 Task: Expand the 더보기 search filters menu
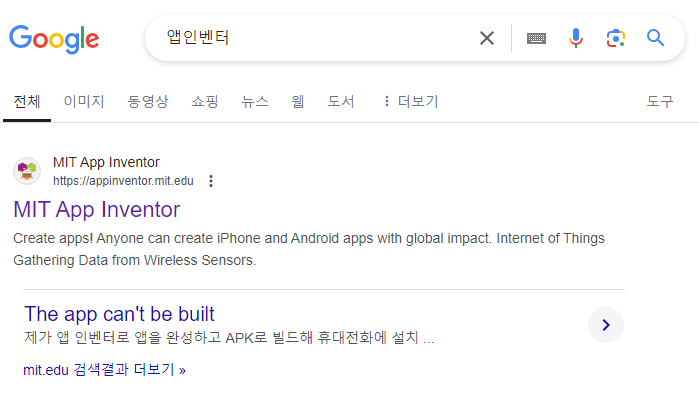410,101
